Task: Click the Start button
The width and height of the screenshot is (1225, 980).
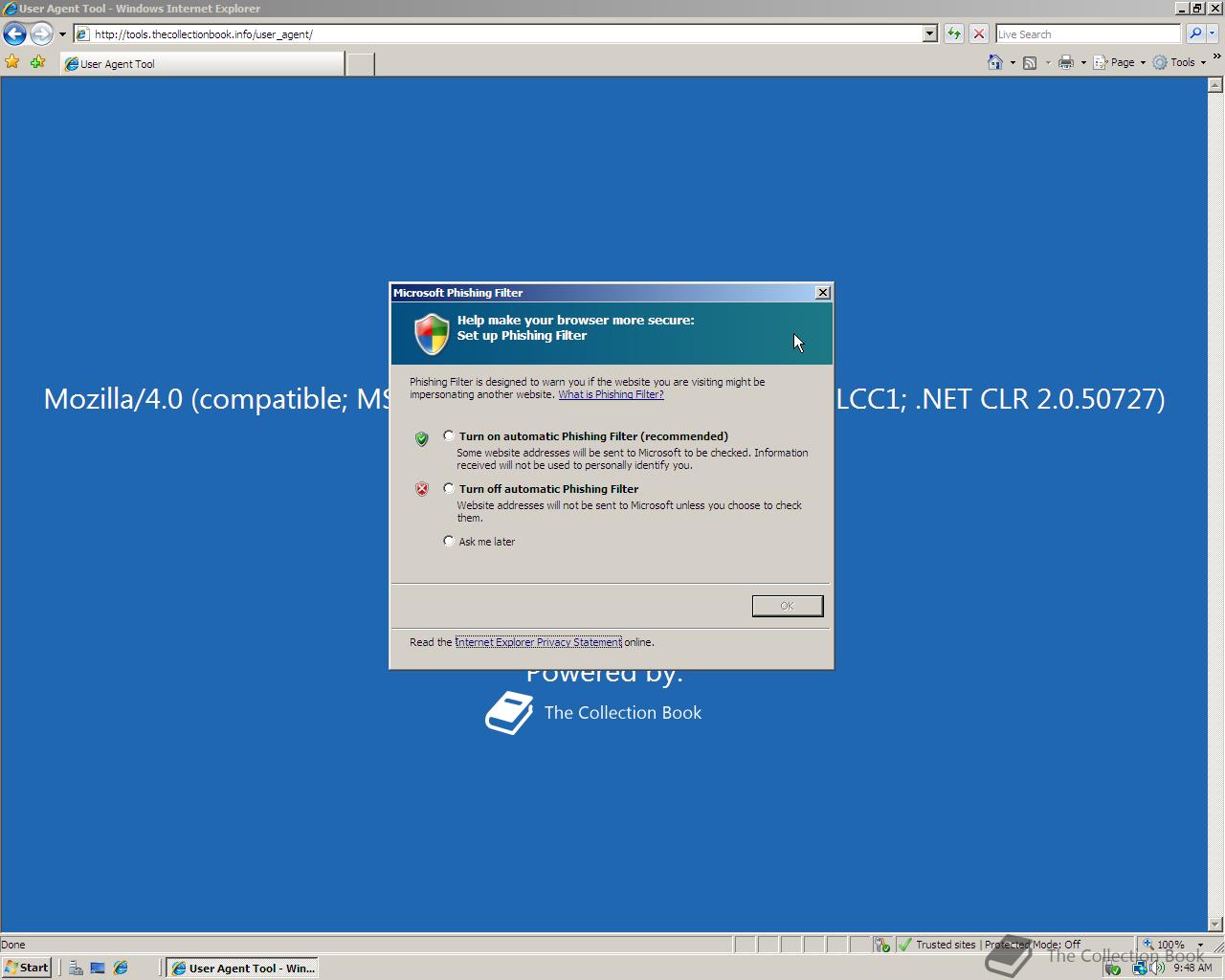Action: 26,968
